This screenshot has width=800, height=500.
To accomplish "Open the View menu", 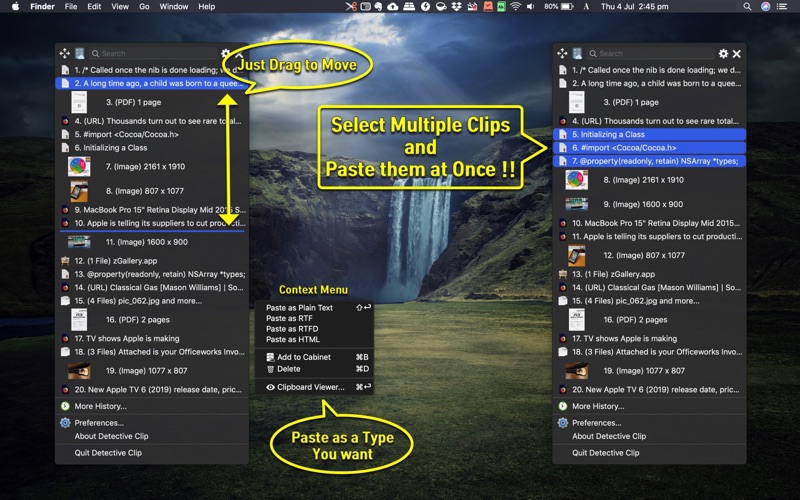I will tap(120, 7).
